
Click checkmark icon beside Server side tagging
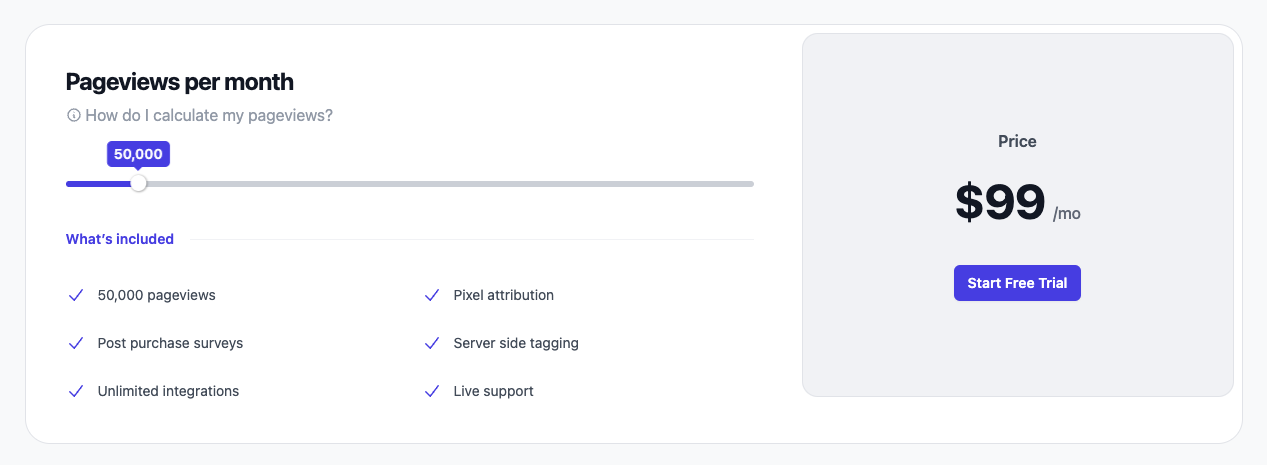(x=432, y=343)
